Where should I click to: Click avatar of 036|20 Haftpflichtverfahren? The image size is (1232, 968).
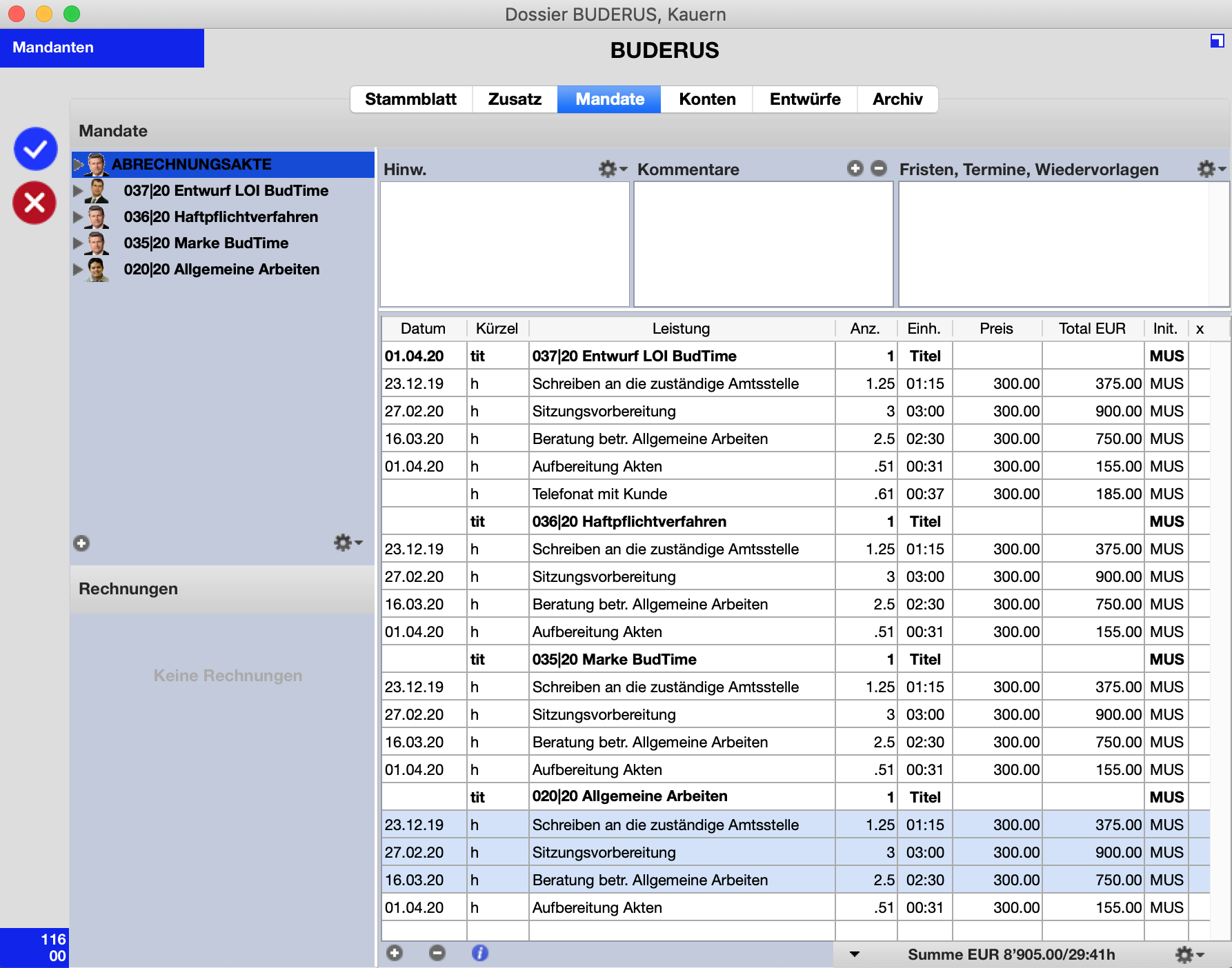pyautogui.click(x=97, y=217)
